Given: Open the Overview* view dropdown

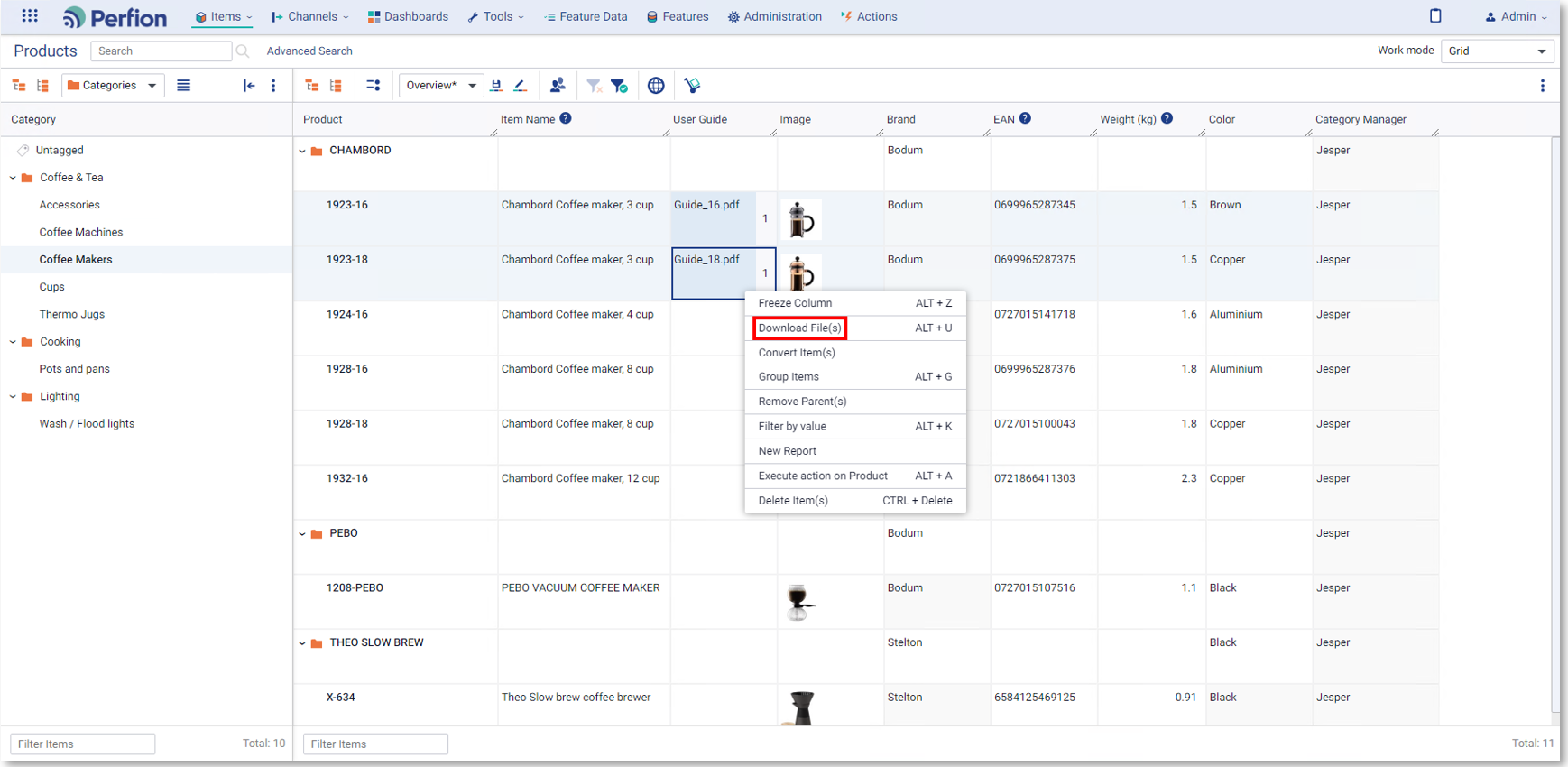Looking at the screenshot, I should (x=441, y=86).
